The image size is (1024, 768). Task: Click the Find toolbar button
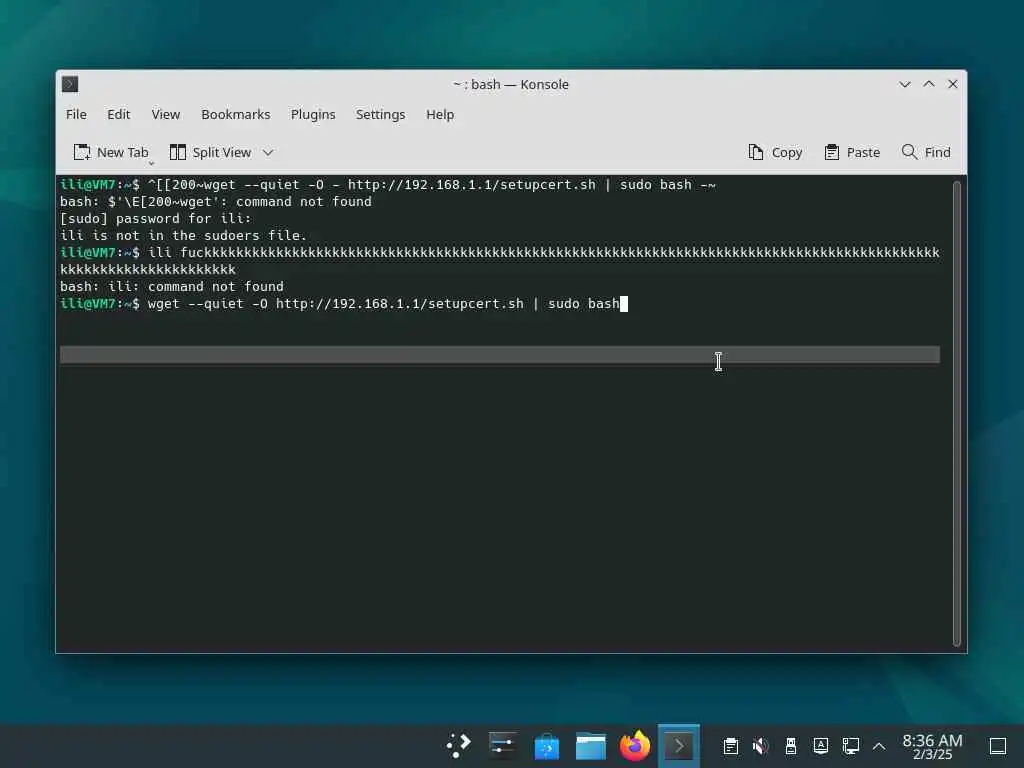pos(926,152)
